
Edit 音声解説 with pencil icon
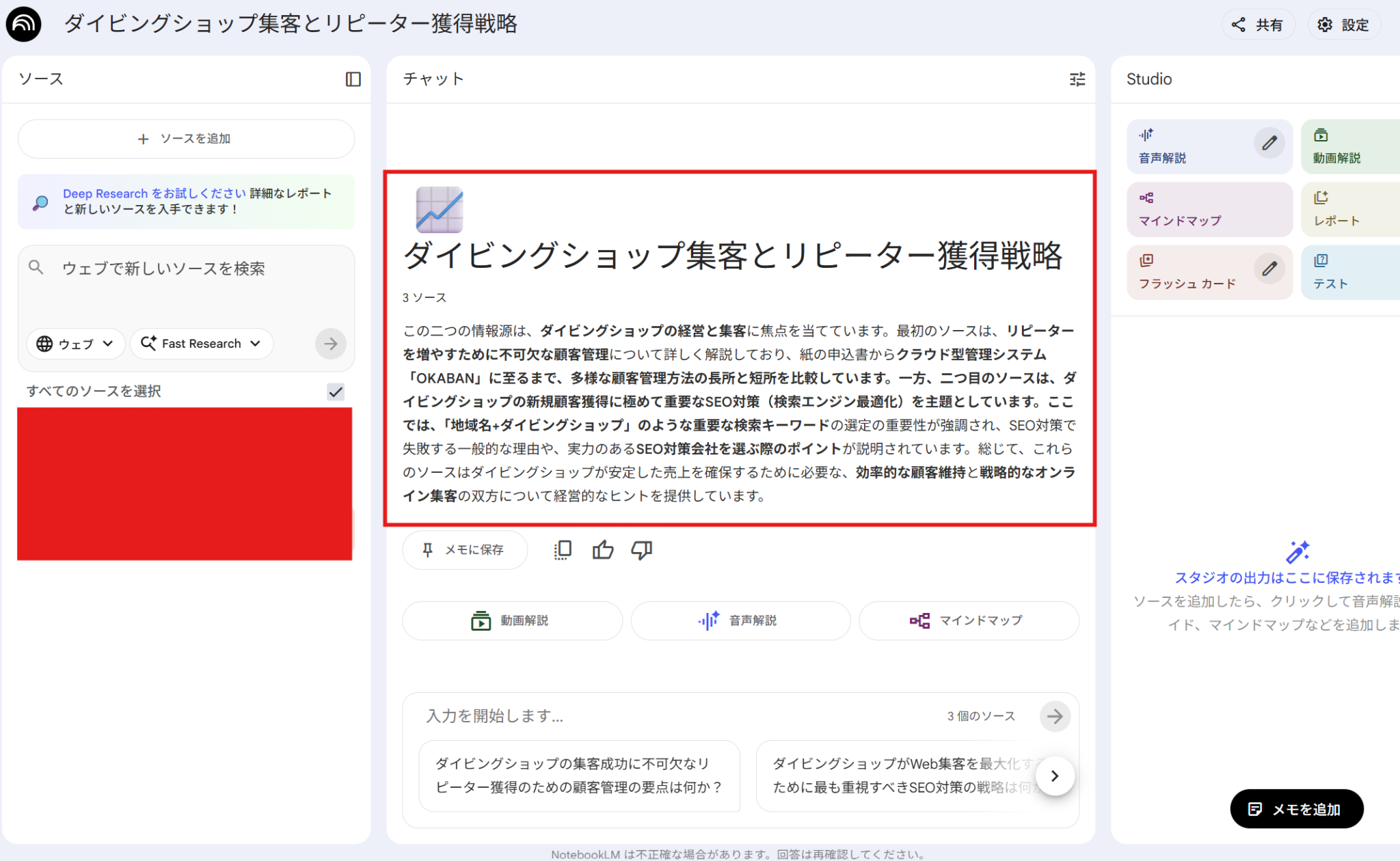coord(1269,143)
